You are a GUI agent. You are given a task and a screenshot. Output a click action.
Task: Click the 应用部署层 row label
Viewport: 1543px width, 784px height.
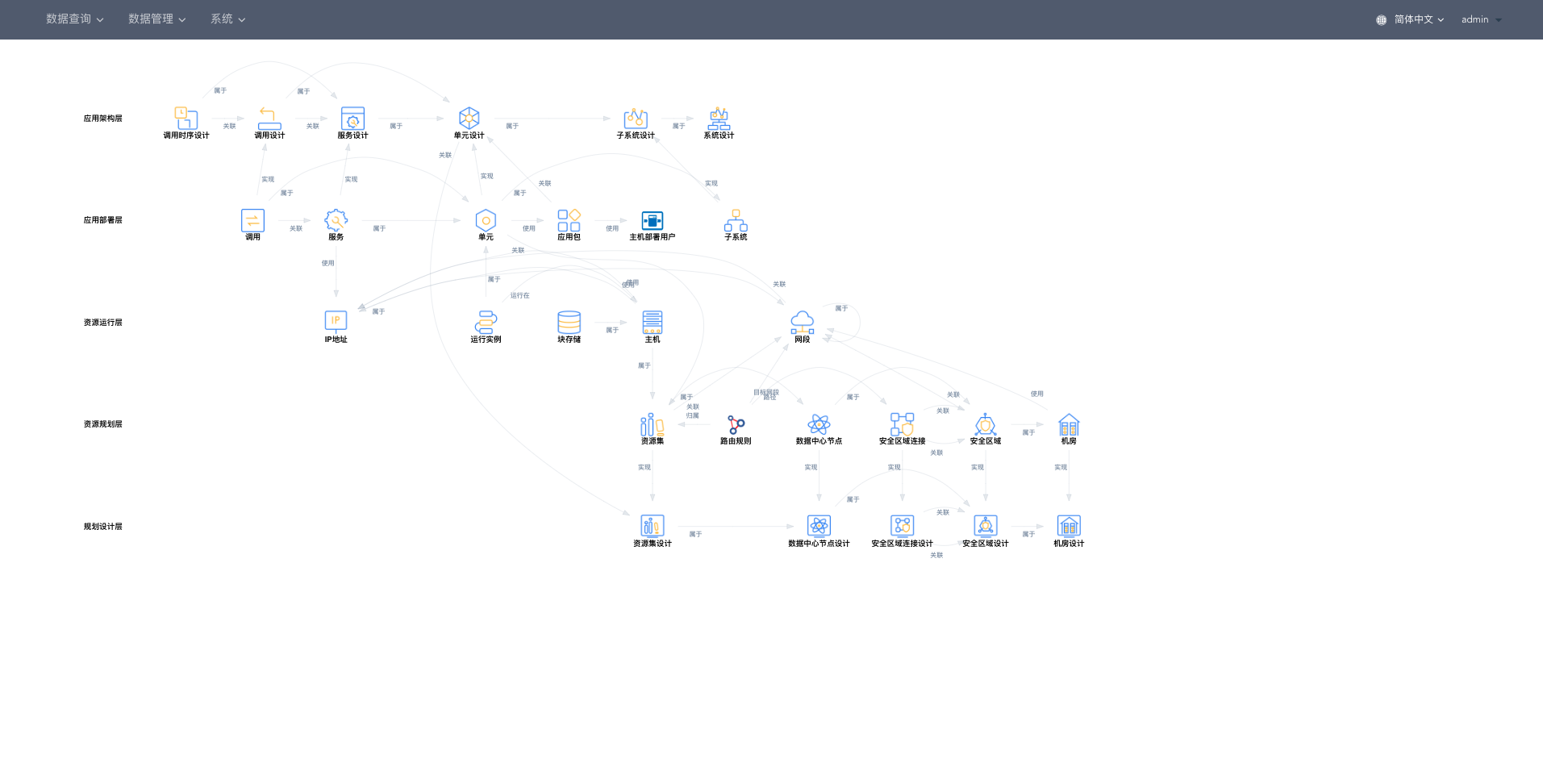[x=103, y=220]
